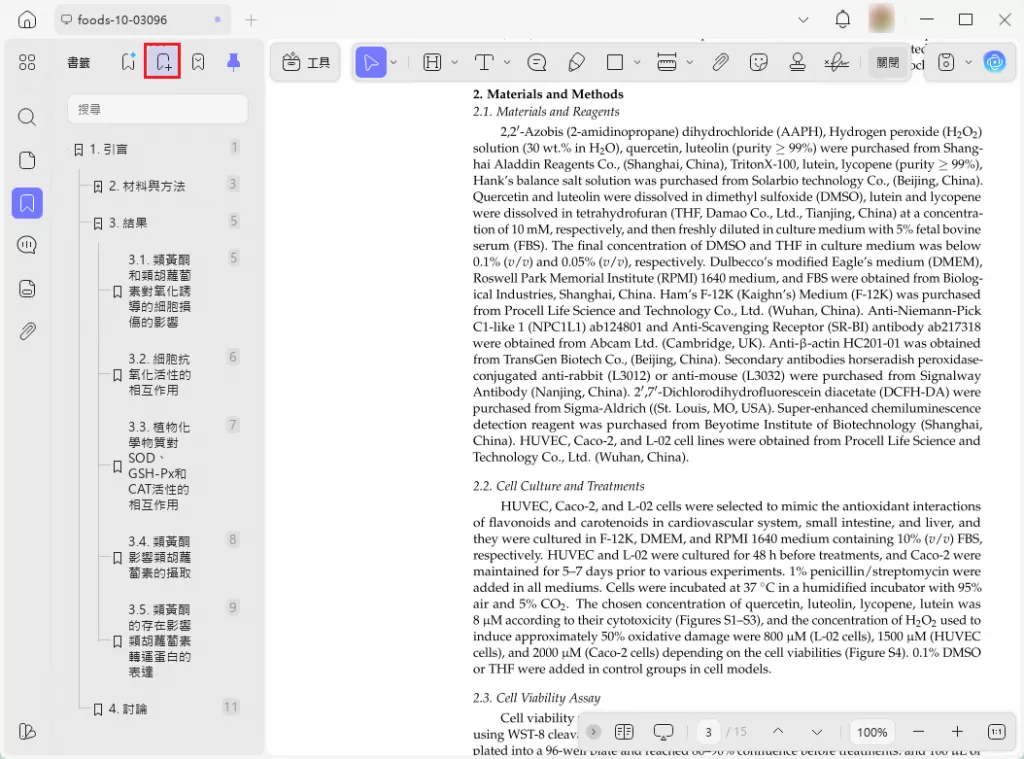Open the stamp annotation tool

[x=796, y=62]
